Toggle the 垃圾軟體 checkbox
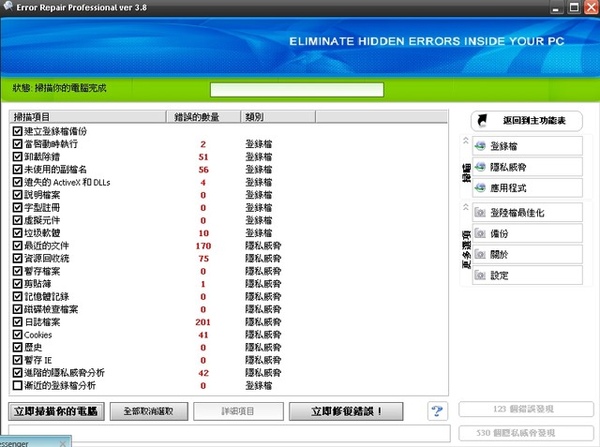This screenshot has width=600, height=447. point(17,233)
